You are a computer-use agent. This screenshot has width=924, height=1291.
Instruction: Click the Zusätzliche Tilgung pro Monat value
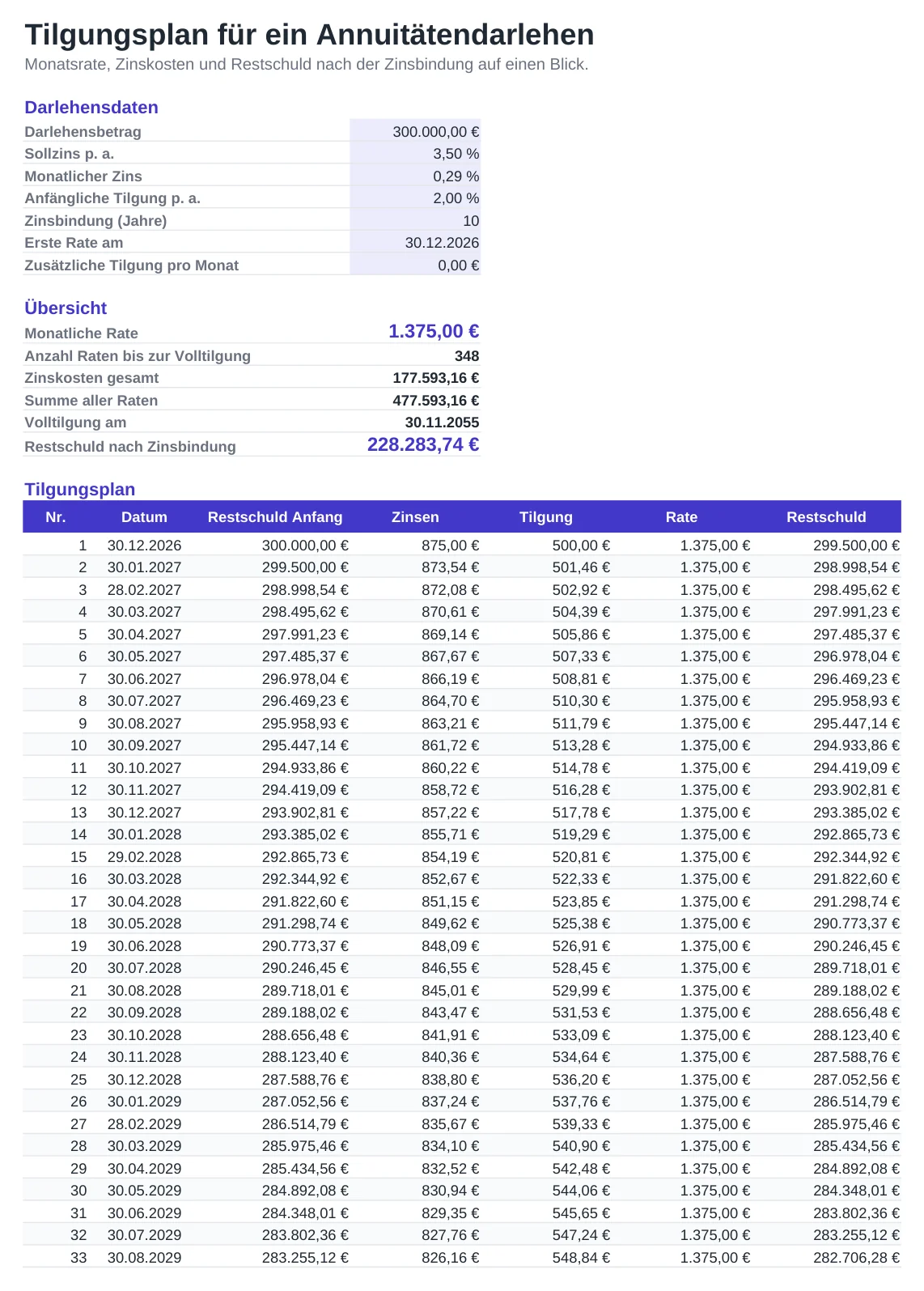(x=416, y=265)
